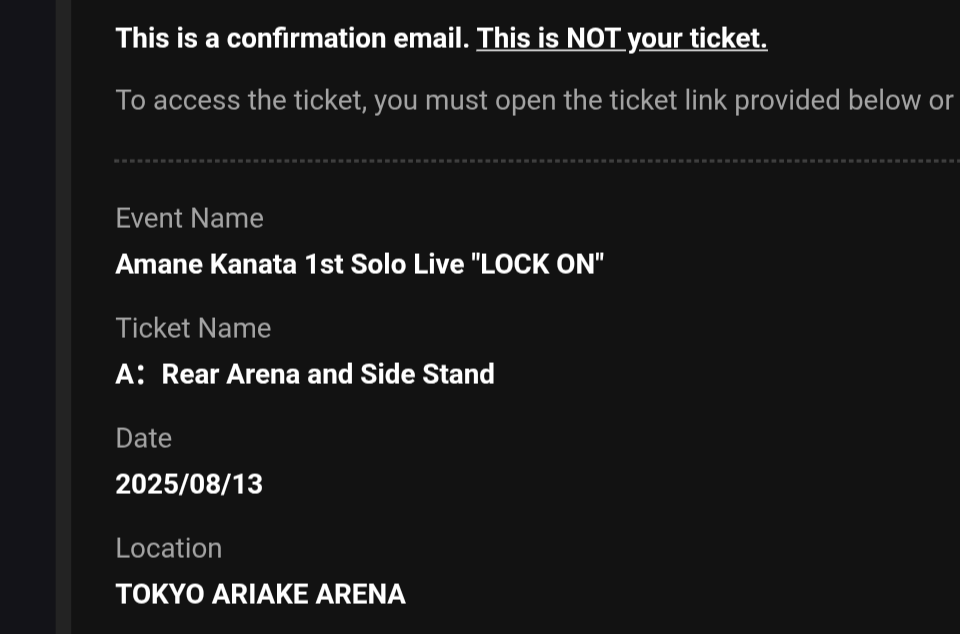Click the underlined "This is NOT your ticket." text
This screenshot has height=634, width=960.
pyautogui.click(x=621, y=39)
